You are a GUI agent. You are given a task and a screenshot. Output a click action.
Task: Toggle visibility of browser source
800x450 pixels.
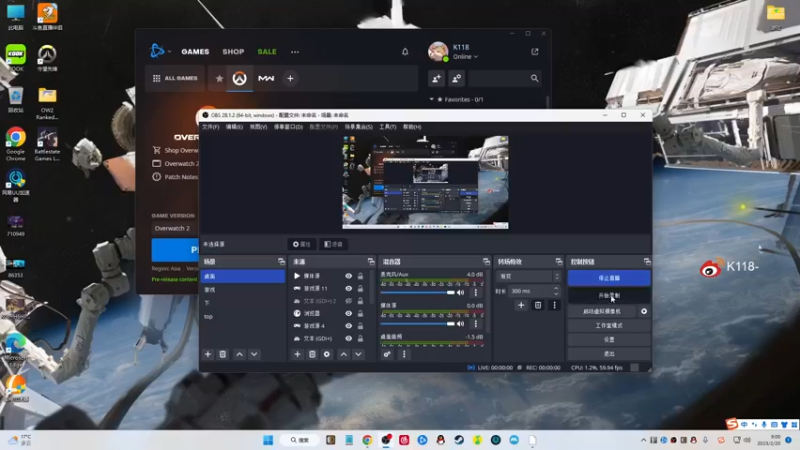point(348,313)
